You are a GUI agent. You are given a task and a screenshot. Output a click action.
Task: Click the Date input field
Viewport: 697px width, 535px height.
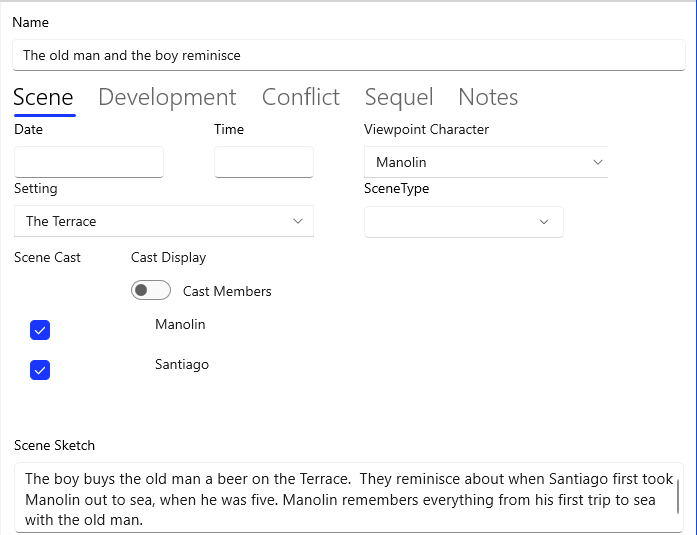pos(89,162)
